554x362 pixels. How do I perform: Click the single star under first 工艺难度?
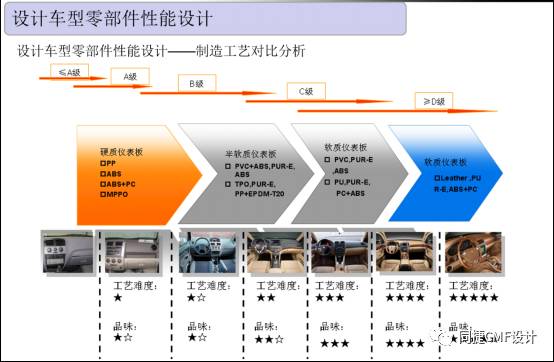tap(118, 297)
